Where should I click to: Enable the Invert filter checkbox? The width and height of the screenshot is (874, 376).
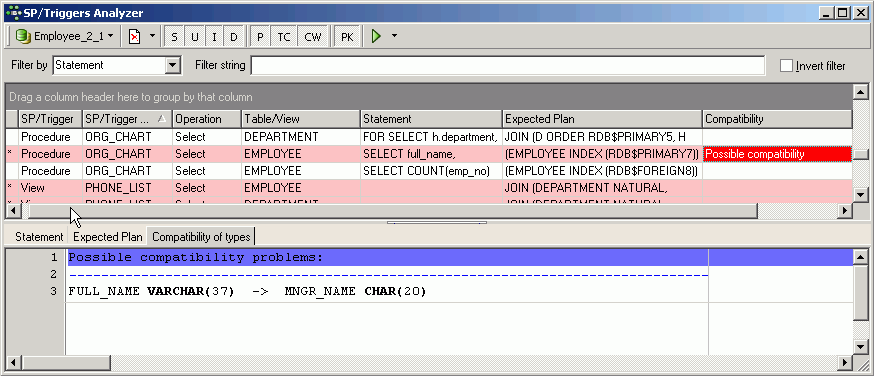(786, 66)
